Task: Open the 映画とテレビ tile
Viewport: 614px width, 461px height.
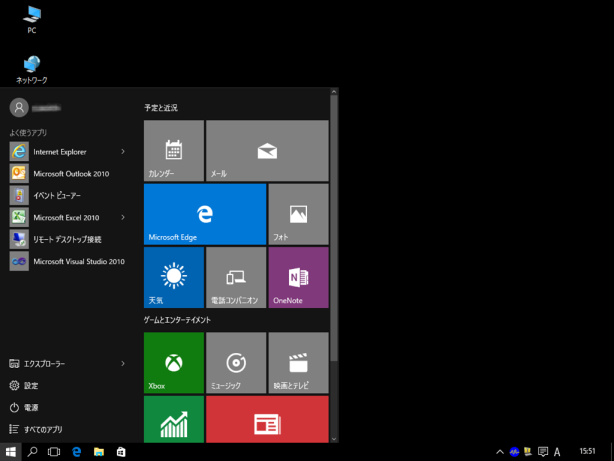Action: 299,363
